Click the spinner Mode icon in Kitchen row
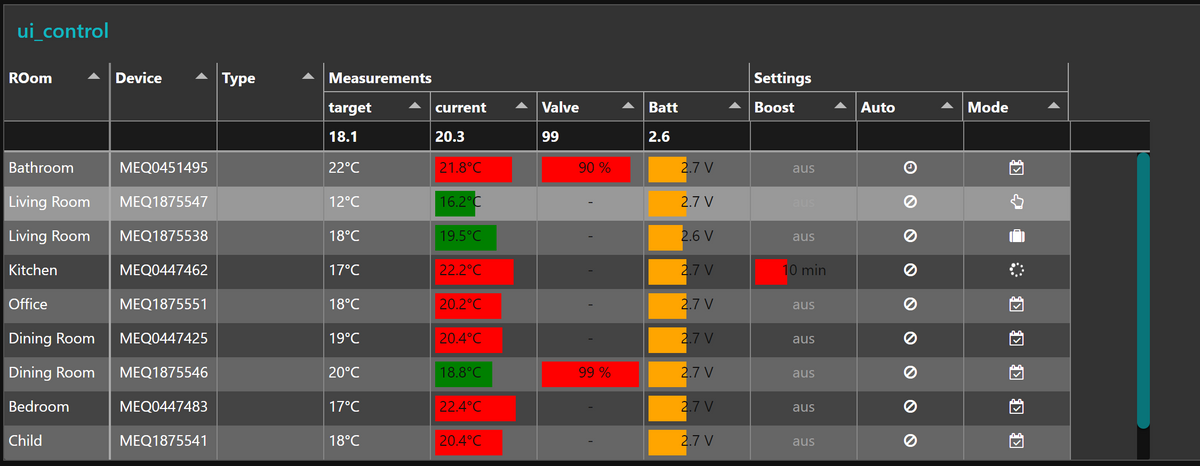 1017,270
